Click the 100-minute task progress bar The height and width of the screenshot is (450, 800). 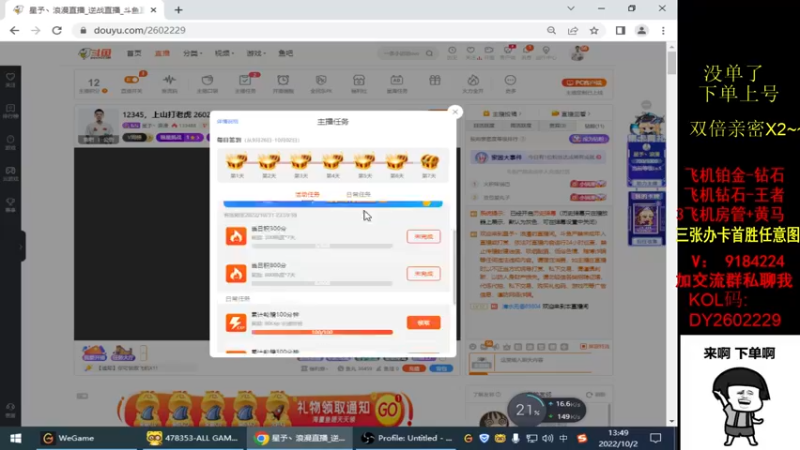(x=322, y=332)
